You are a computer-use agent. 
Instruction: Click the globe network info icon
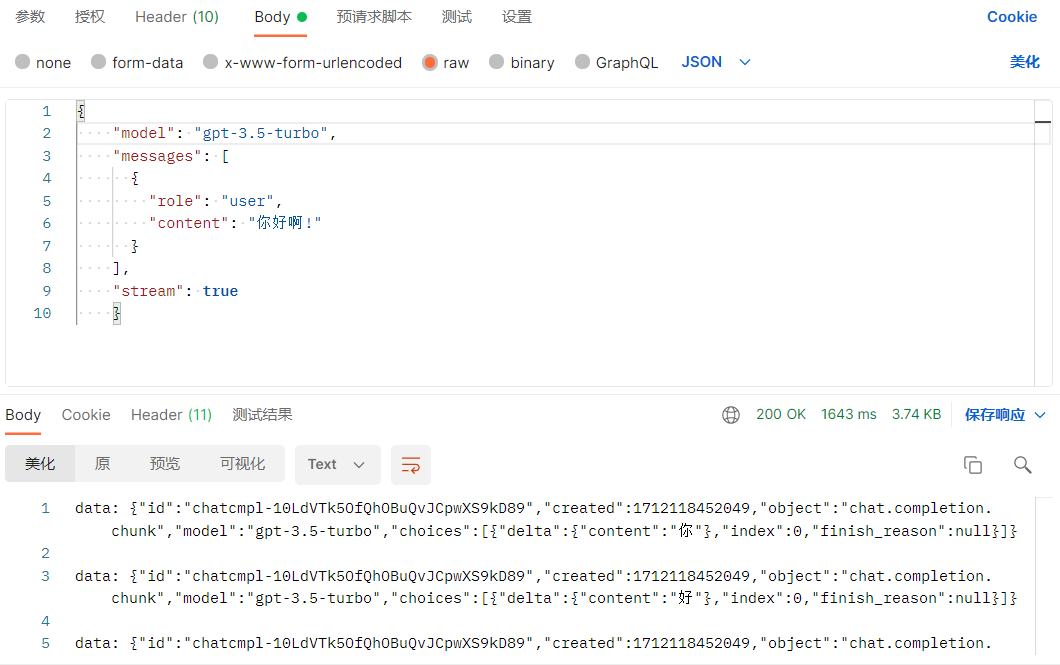pyautogui.click(x=731, y=415)
